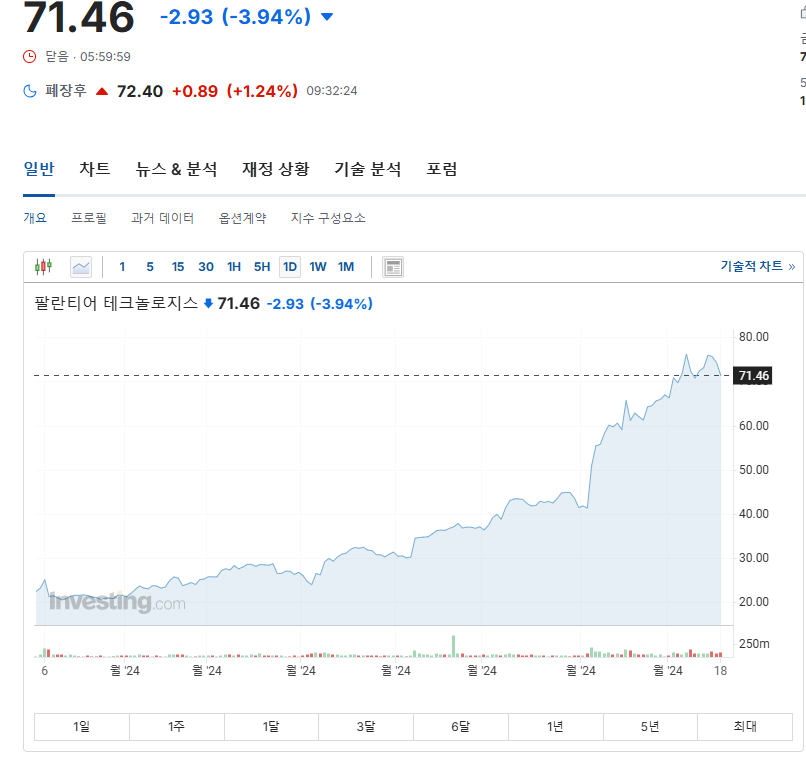This screenshot has height=759, width=806.
Task: Click the 18 date label on x-axis
Action: [721, 671]
